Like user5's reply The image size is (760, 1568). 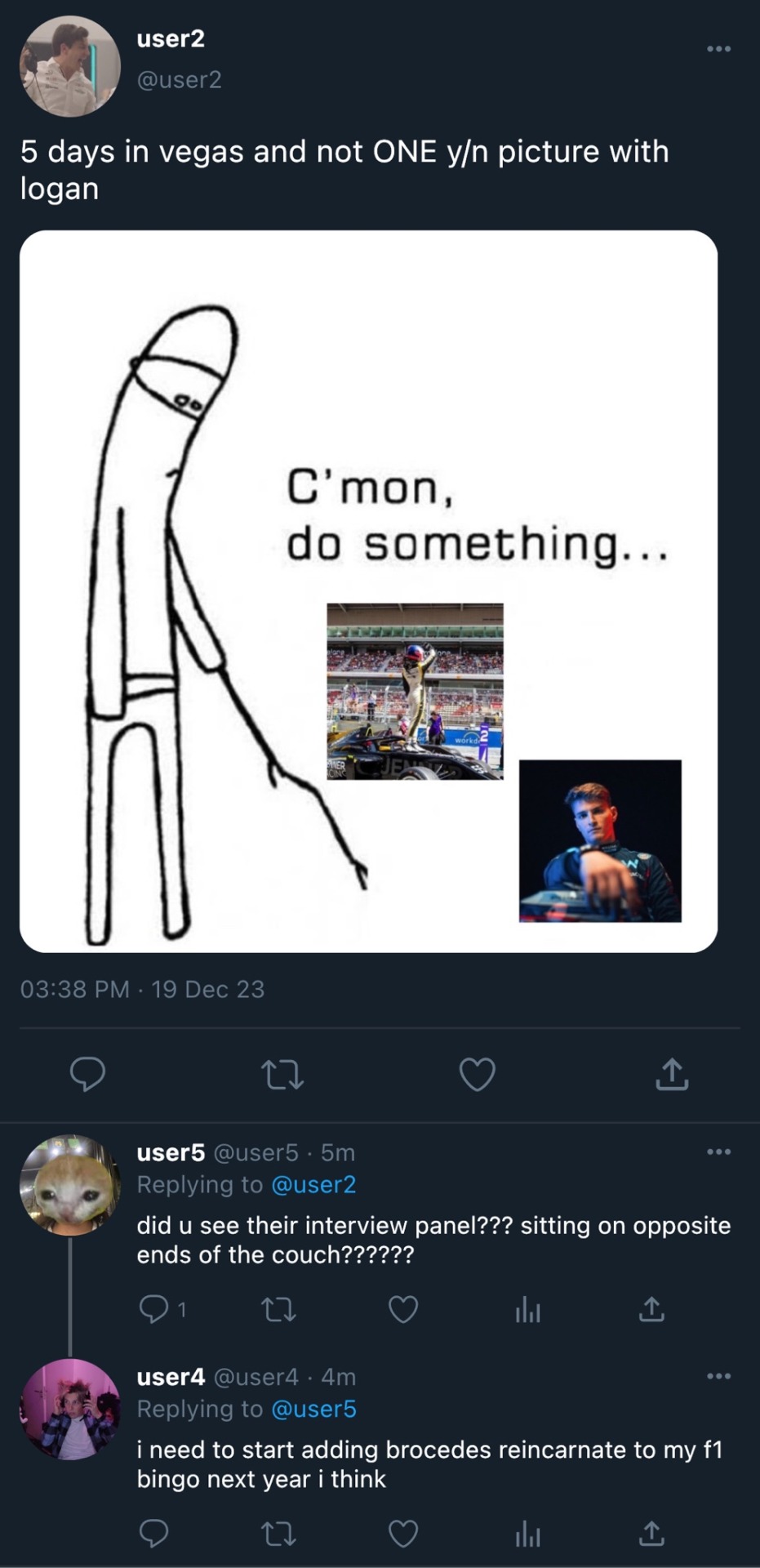click(403, 1309)
